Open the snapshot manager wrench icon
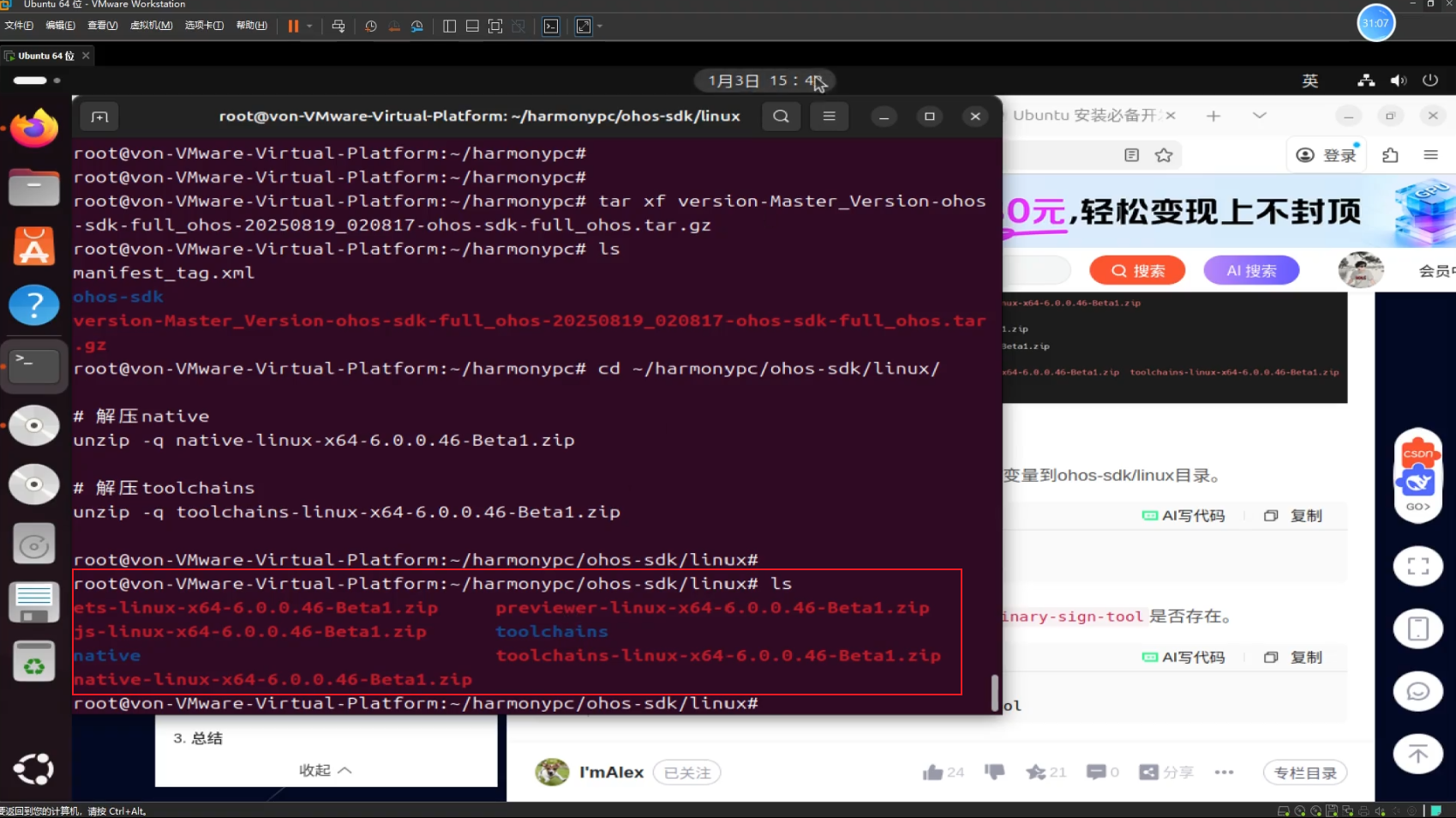1456x818 pixels. click(417, 26)
